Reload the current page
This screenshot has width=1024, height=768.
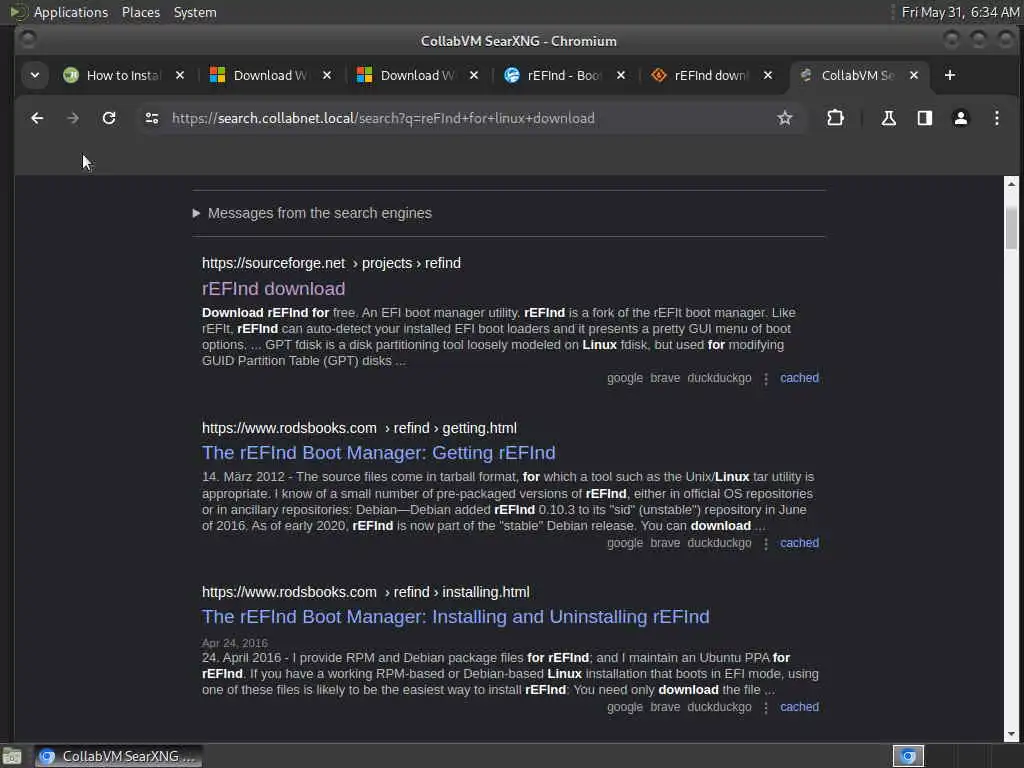109,118
